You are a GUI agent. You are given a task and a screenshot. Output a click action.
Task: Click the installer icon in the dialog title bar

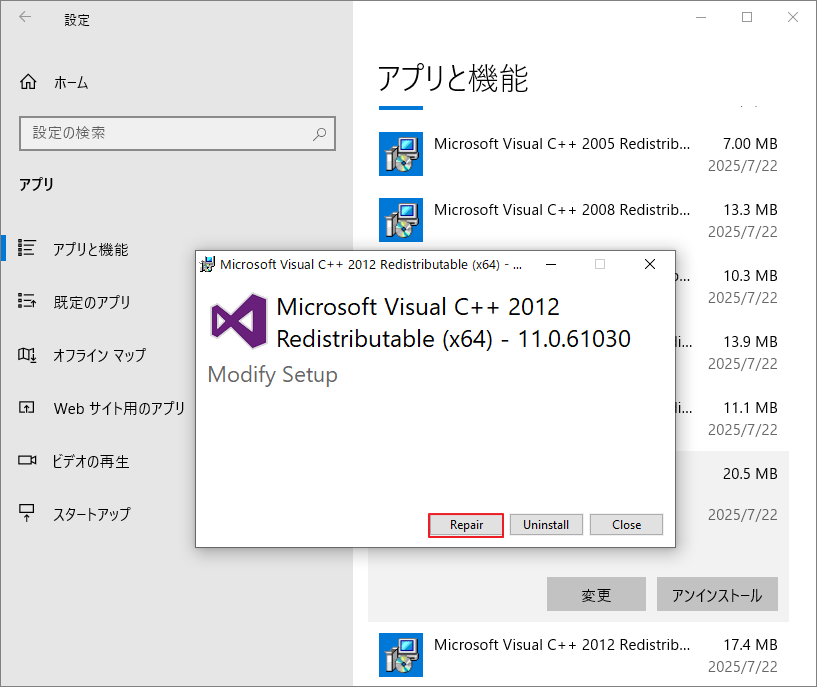pos(209,264)
